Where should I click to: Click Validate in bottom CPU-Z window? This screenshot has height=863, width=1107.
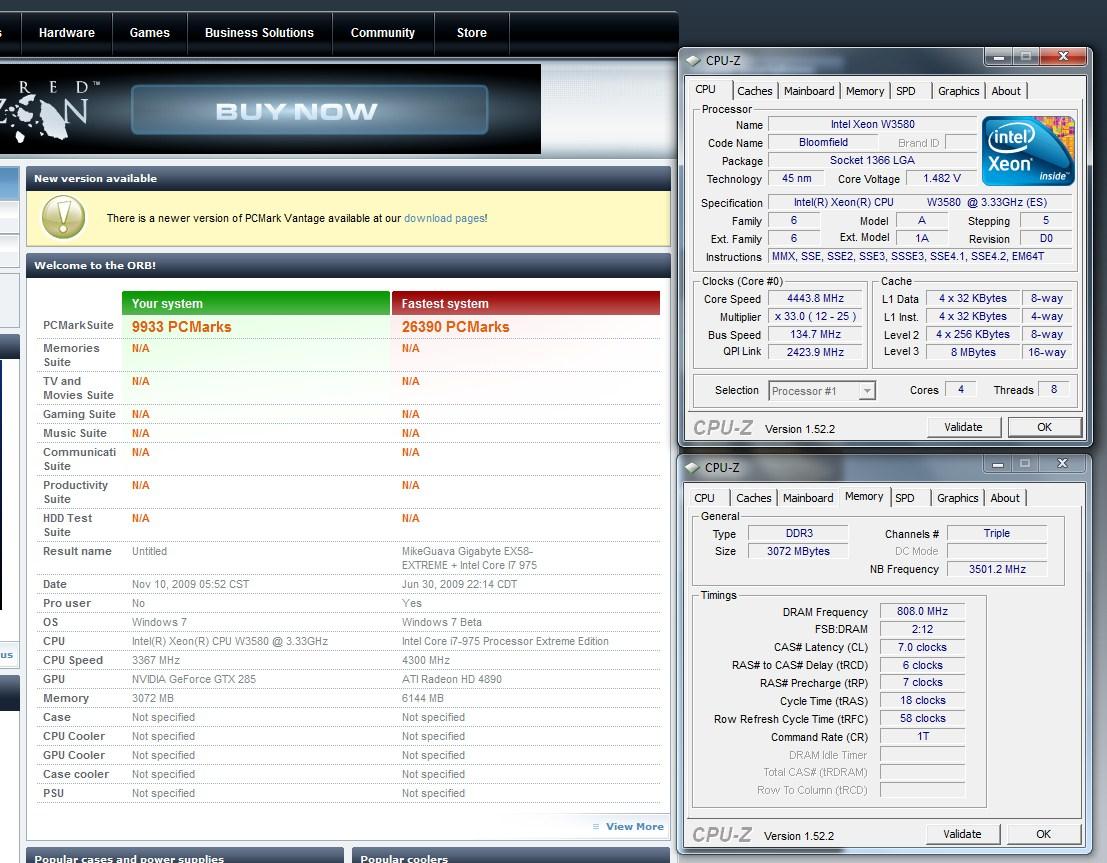point(962,834)
